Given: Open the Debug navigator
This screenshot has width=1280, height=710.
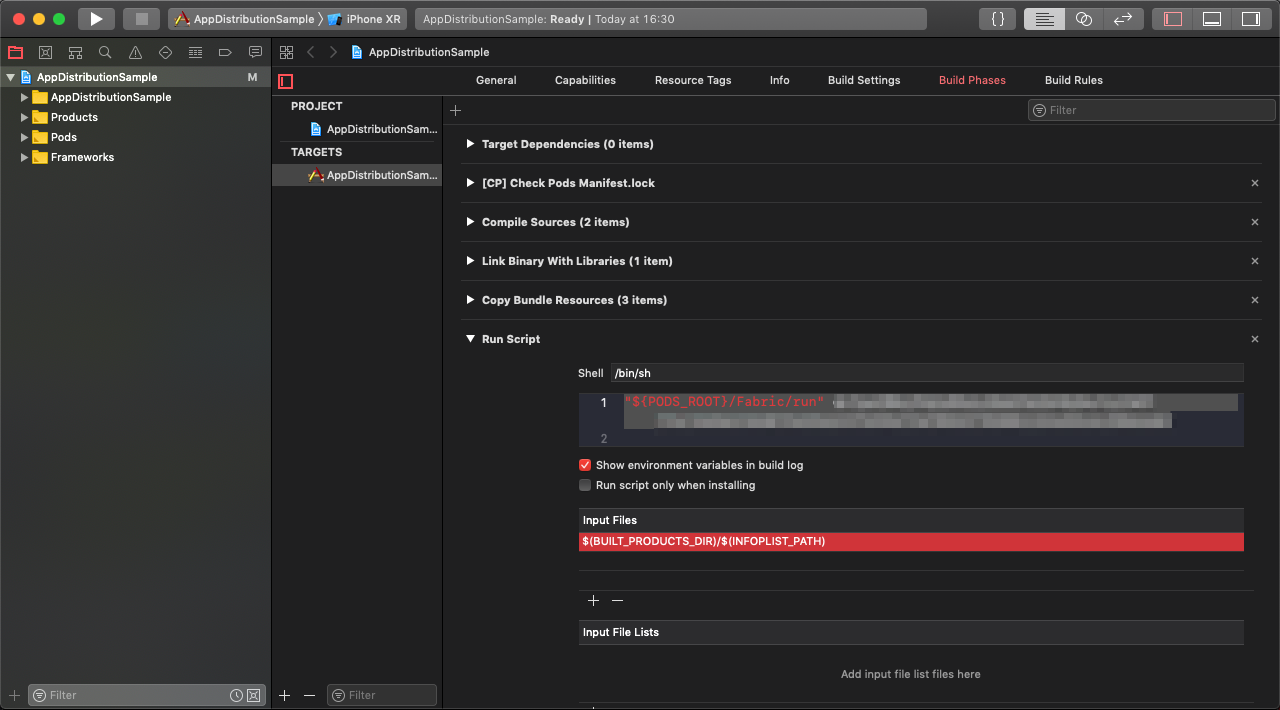Looking at the screenshot, I should (195, 52).
